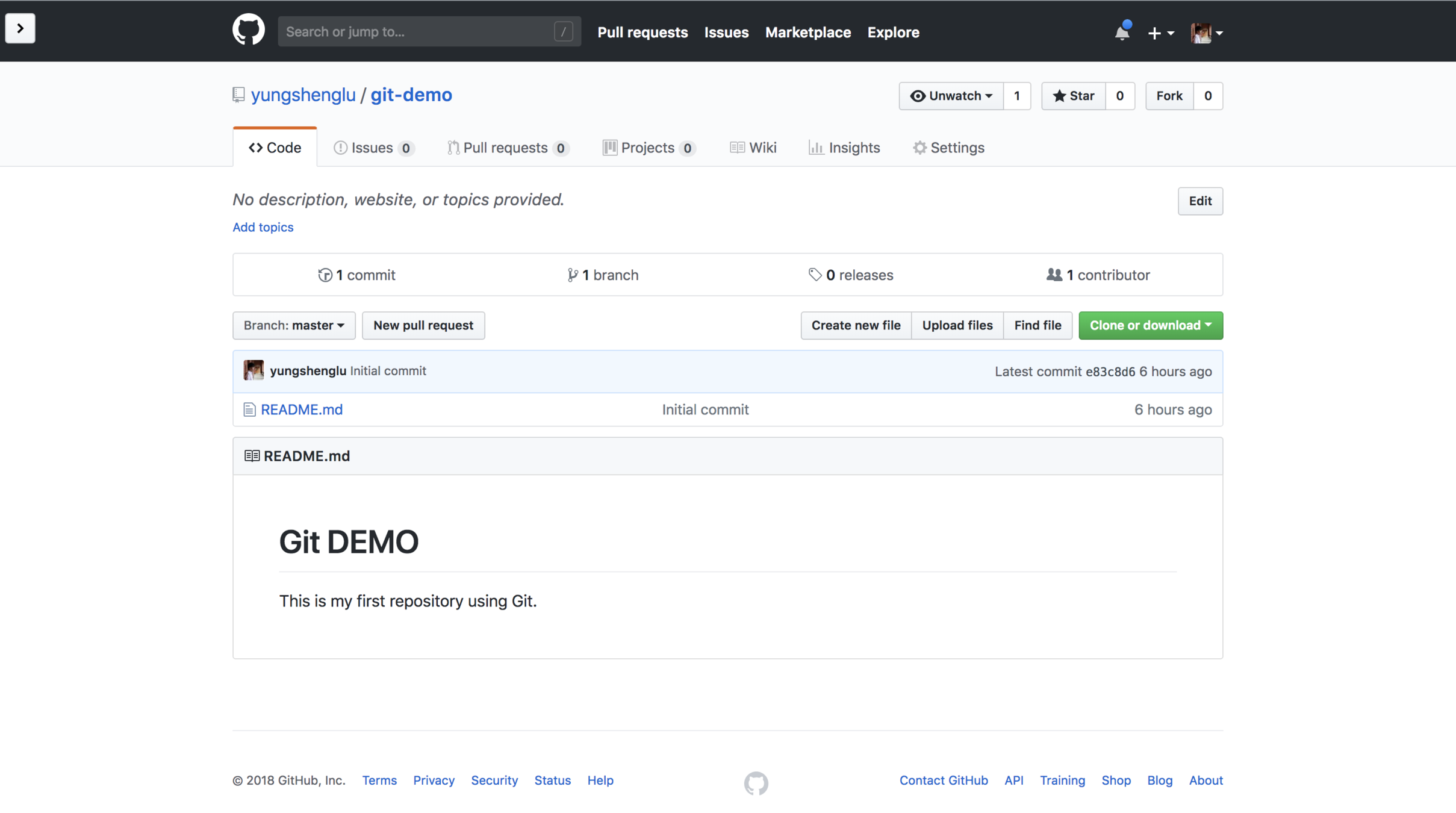
Task: Click the GitHub Octocat logo in header
Action: click(248, 30)
